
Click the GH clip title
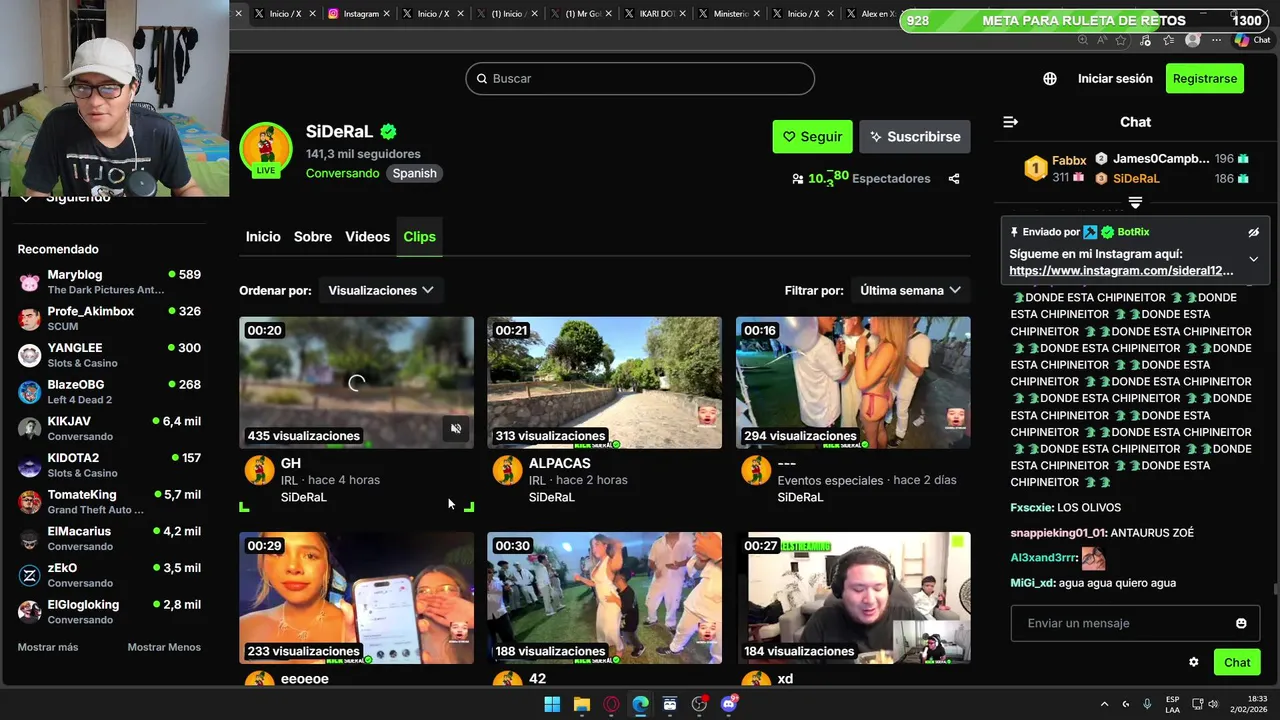coord(291,463)
